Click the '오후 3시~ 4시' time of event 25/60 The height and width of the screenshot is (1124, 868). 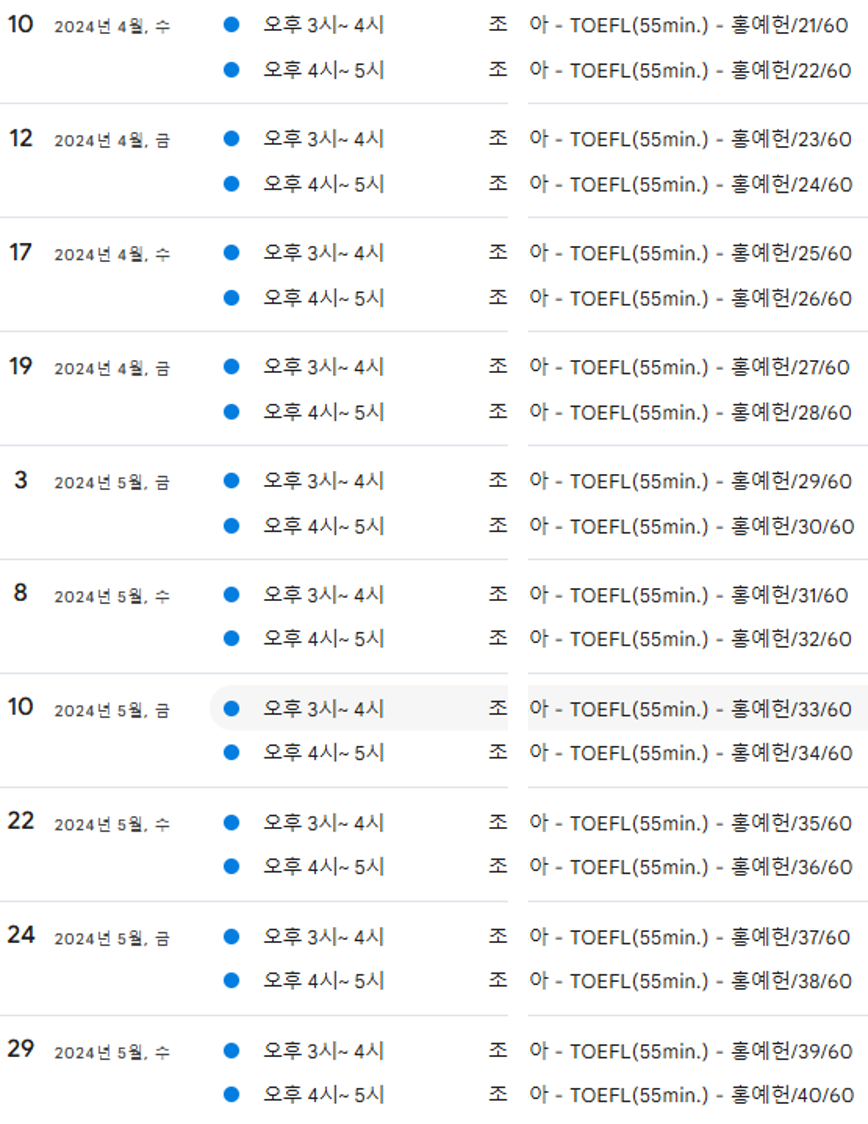[324, 253]
